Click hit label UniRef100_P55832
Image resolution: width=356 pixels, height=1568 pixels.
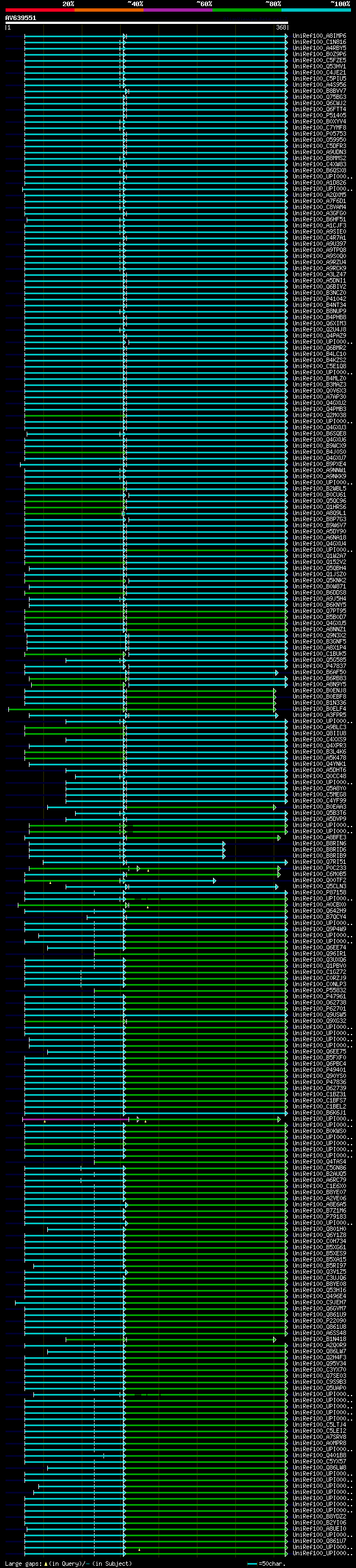click(319, 990)
